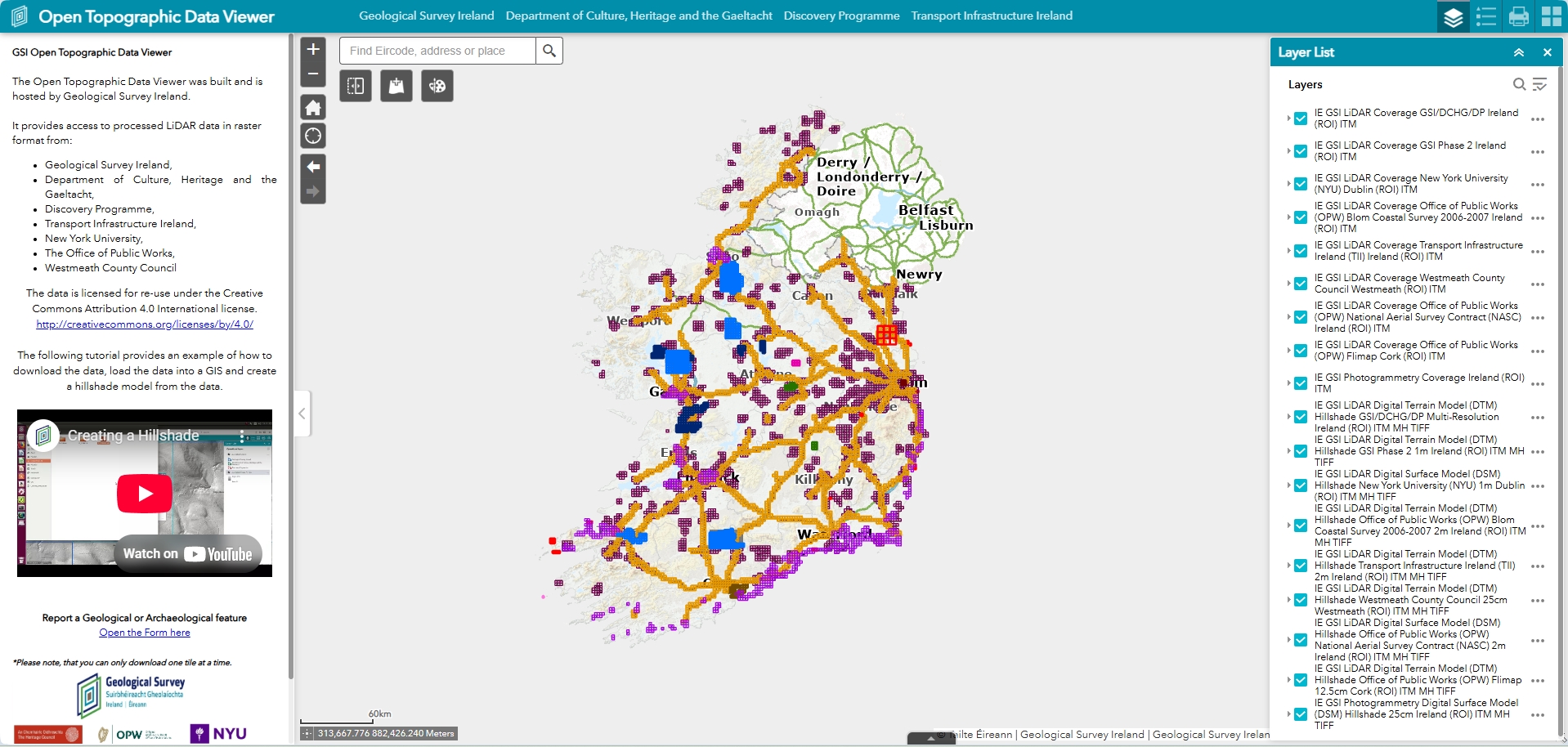Expand DTM Hillshade GSI/DCHG/DP Multi-Resolution layer
Image resolution: width=1568 pixels, height=747 pixels.
(1288, 417)
